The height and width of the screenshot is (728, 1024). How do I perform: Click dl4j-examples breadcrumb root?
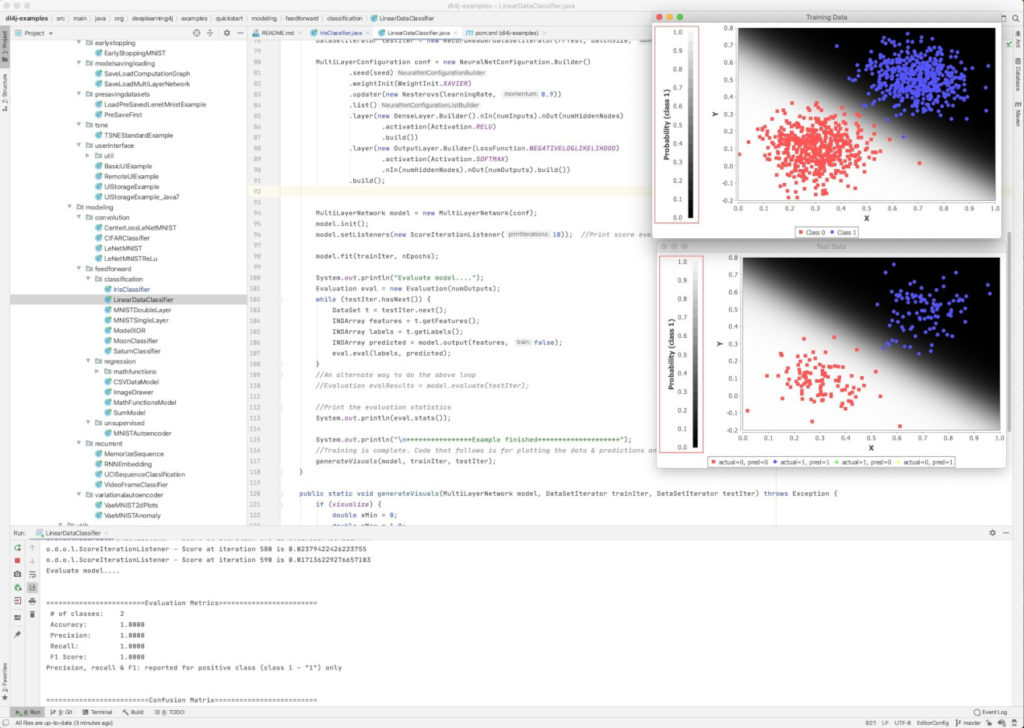pyautogui.click(x=26, y=18)
